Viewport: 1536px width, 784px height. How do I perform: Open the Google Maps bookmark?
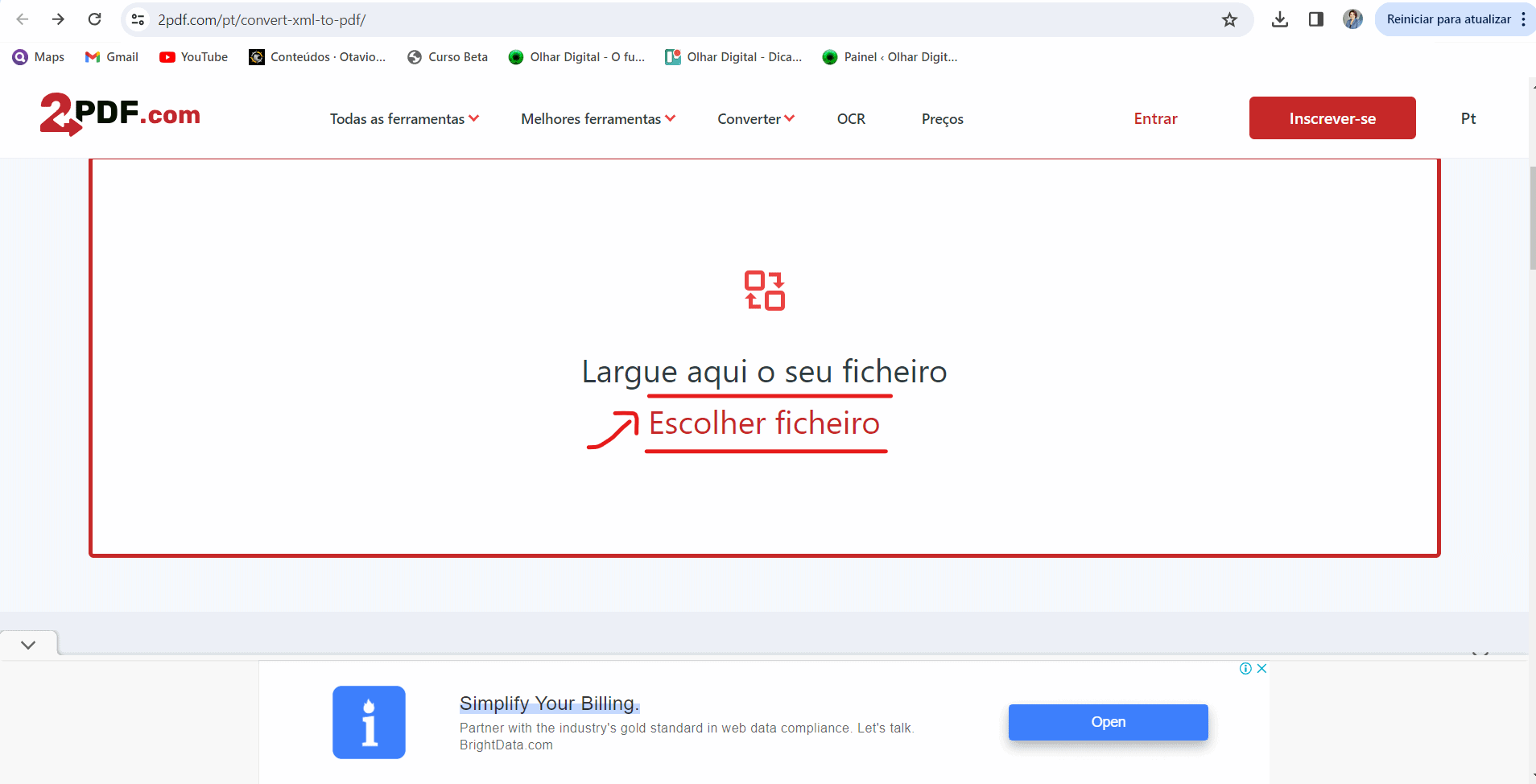tap(38, 56)
